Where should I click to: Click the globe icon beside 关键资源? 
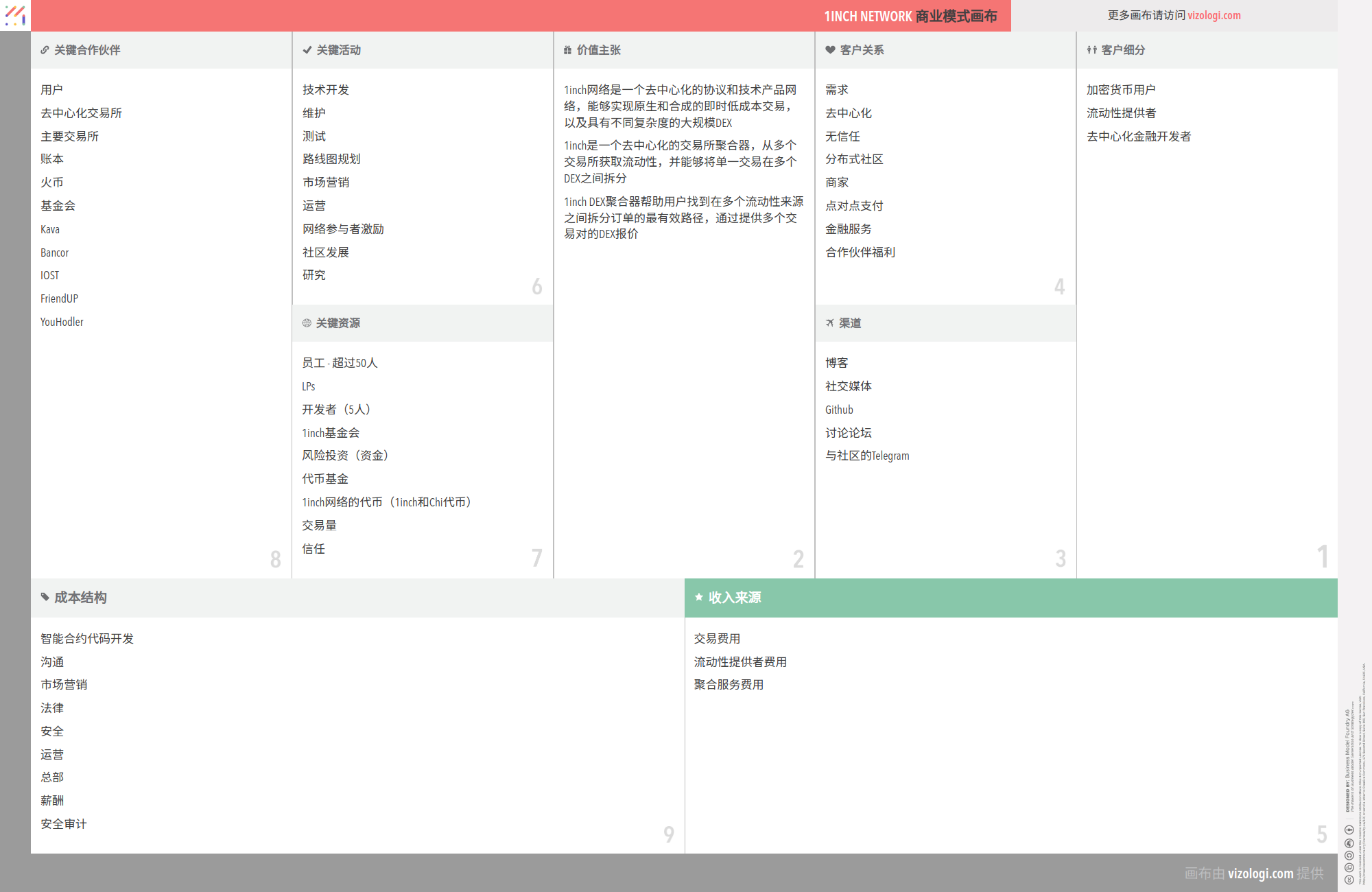[307, 323]
